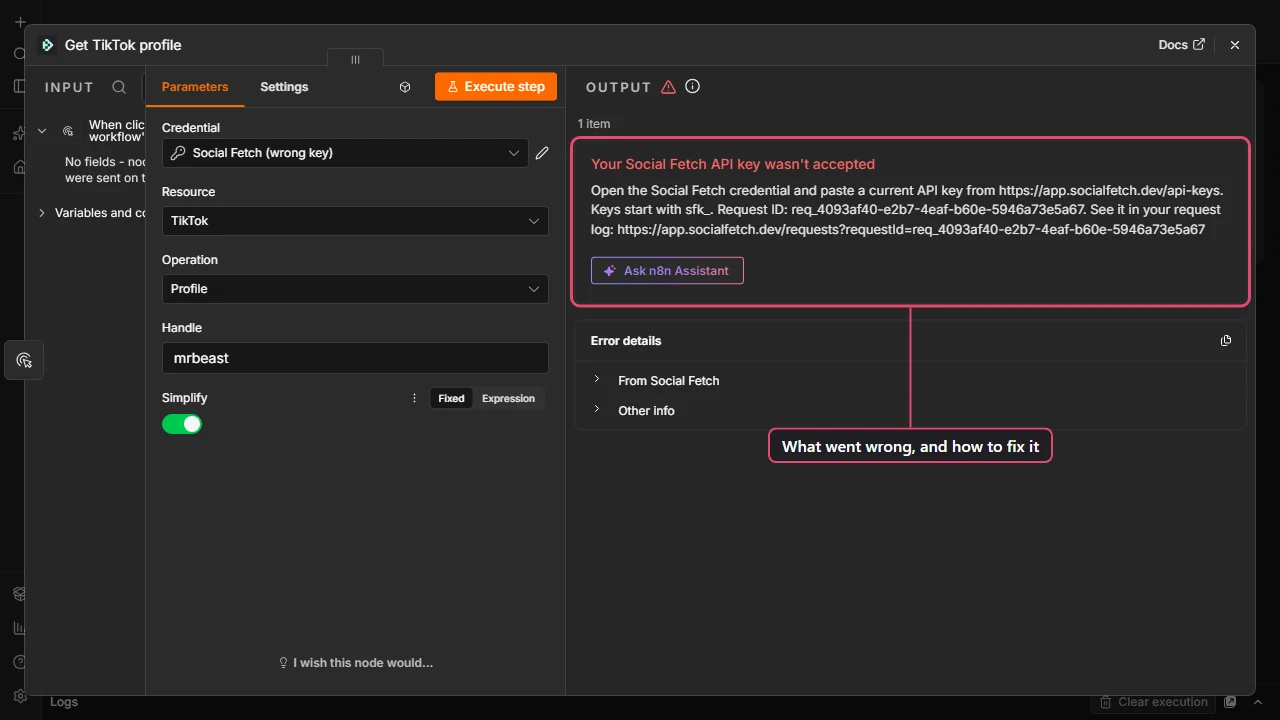Image resolution: width=1280 pixels, height=720 pixels.
Task: Click the panel drag handle above Settings
Action: click(x=355, y=60)
